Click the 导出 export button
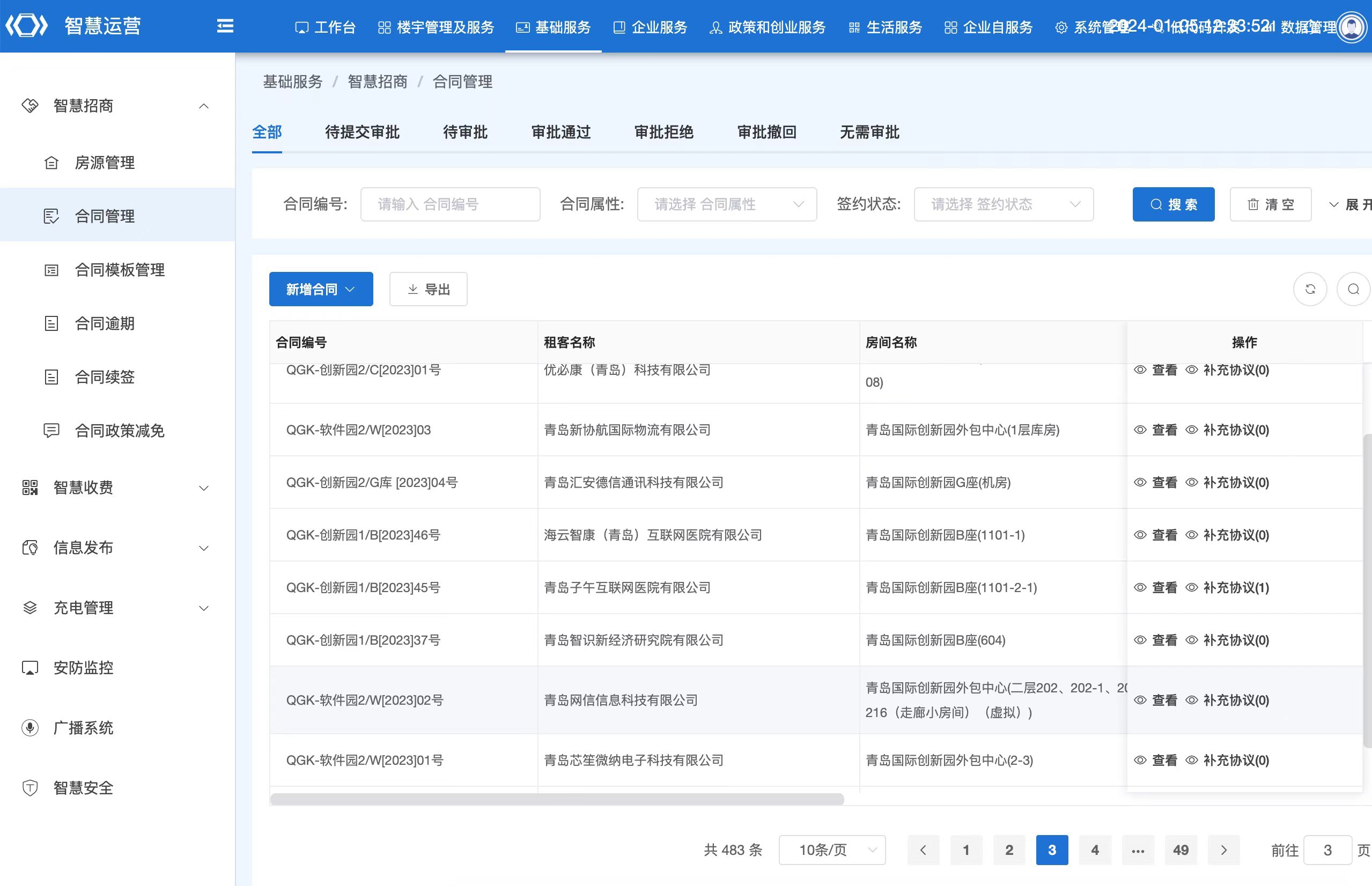This screenshot has height=886, width=1372. tap(428, 290)
